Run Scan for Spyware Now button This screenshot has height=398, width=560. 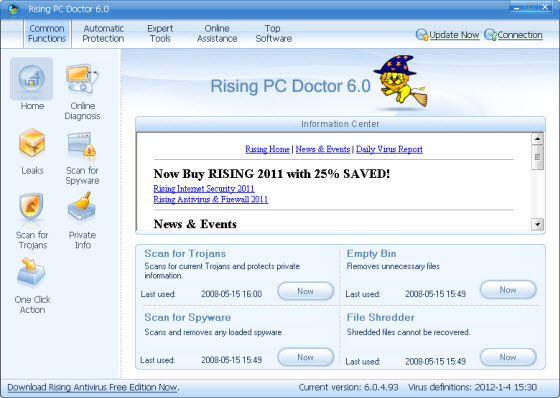(306, 357)
